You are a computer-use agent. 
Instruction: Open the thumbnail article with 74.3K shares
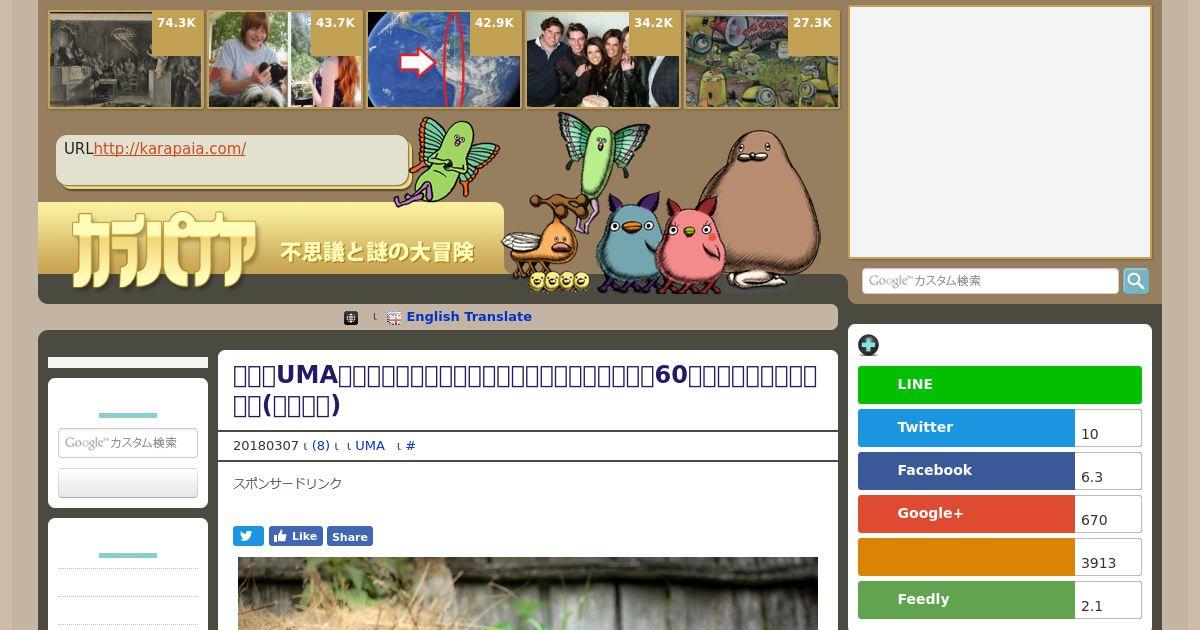tap(125, 59)
